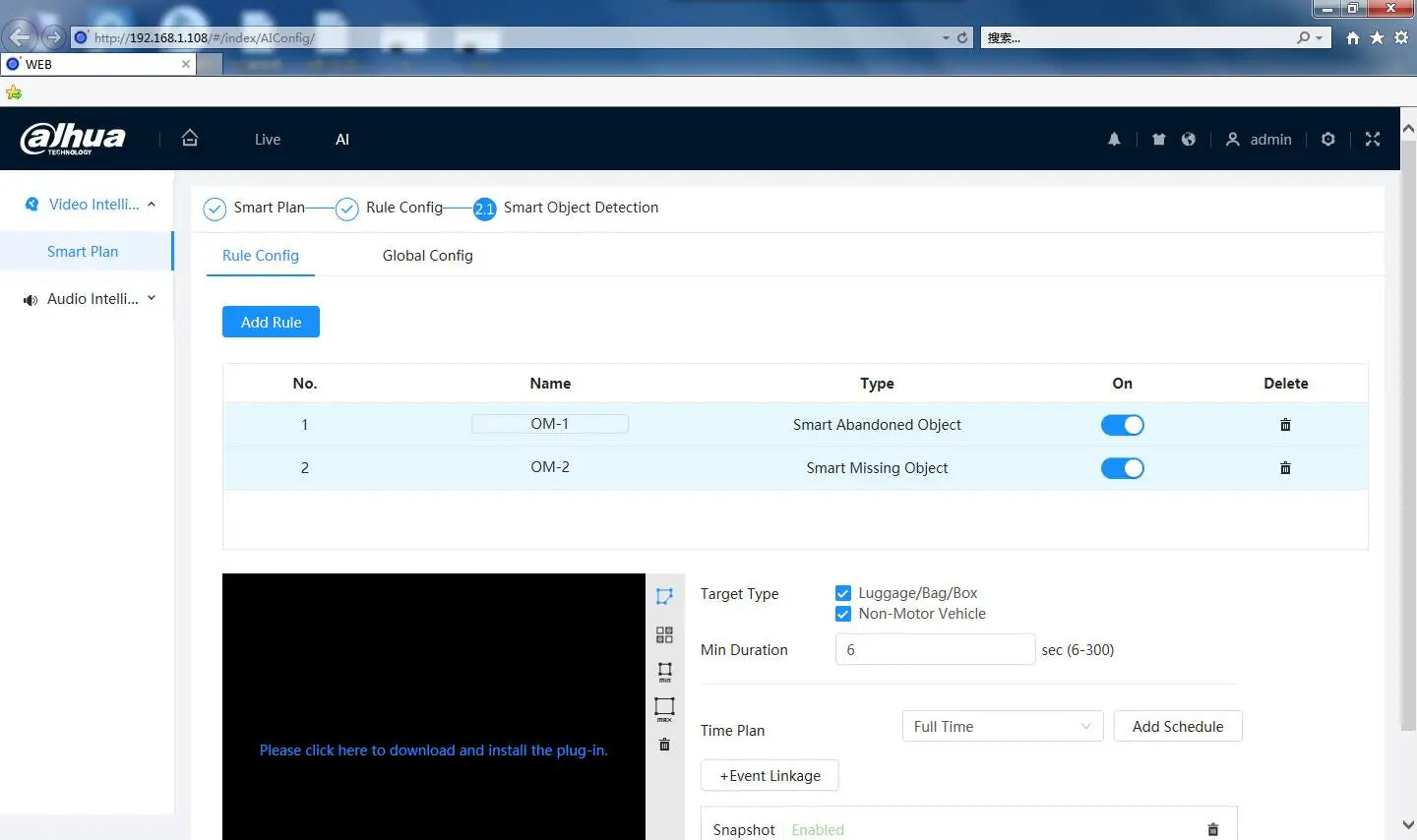Viewport: 1417px width, 840px height.
Task: Click the Add Rule button
Action: click(271, 323)
